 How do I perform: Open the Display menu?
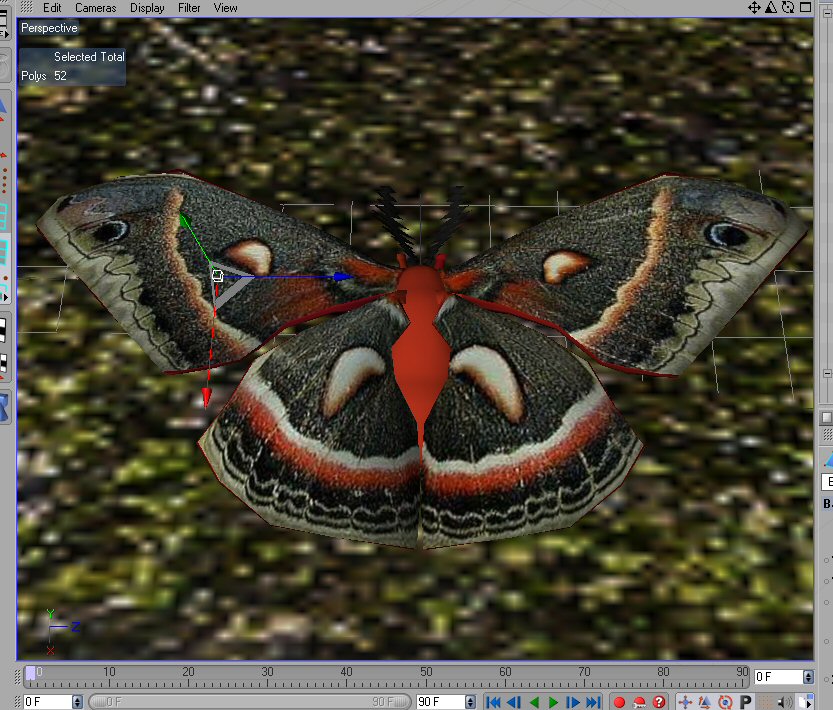pyautogui.click(x=147, y=7)
